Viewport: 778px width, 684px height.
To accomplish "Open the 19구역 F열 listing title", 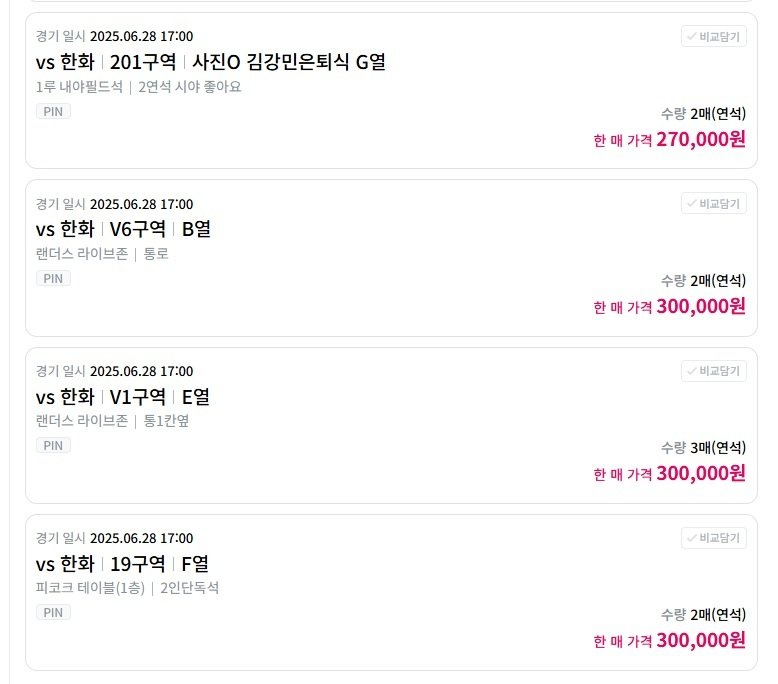I will coord(122,564).
